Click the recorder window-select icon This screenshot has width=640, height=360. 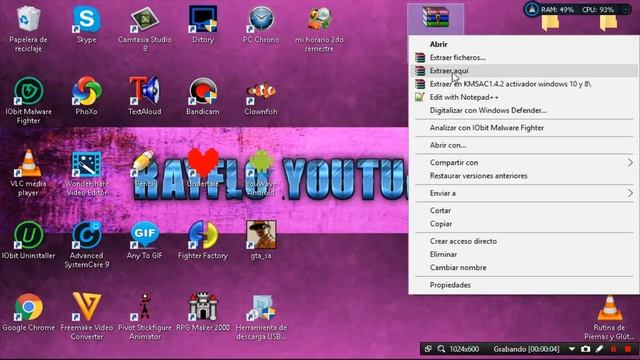tap(428, 349)
